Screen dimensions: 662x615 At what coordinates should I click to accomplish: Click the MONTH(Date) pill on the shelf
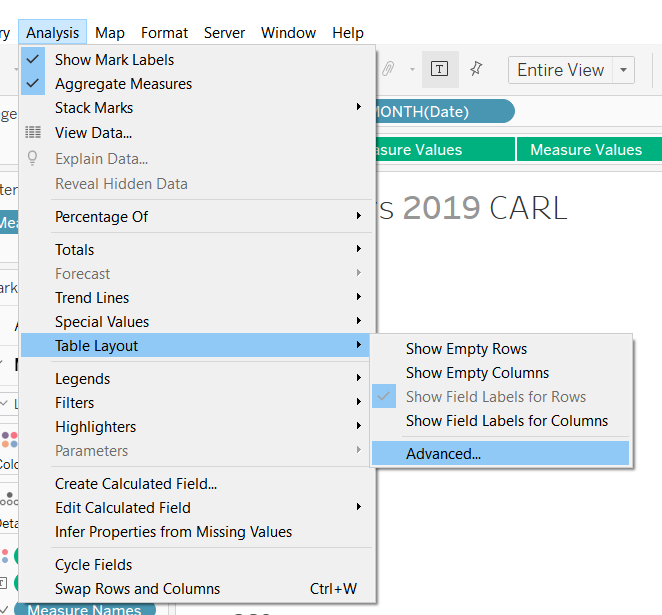pyautogui.click(x=438, y=112)
